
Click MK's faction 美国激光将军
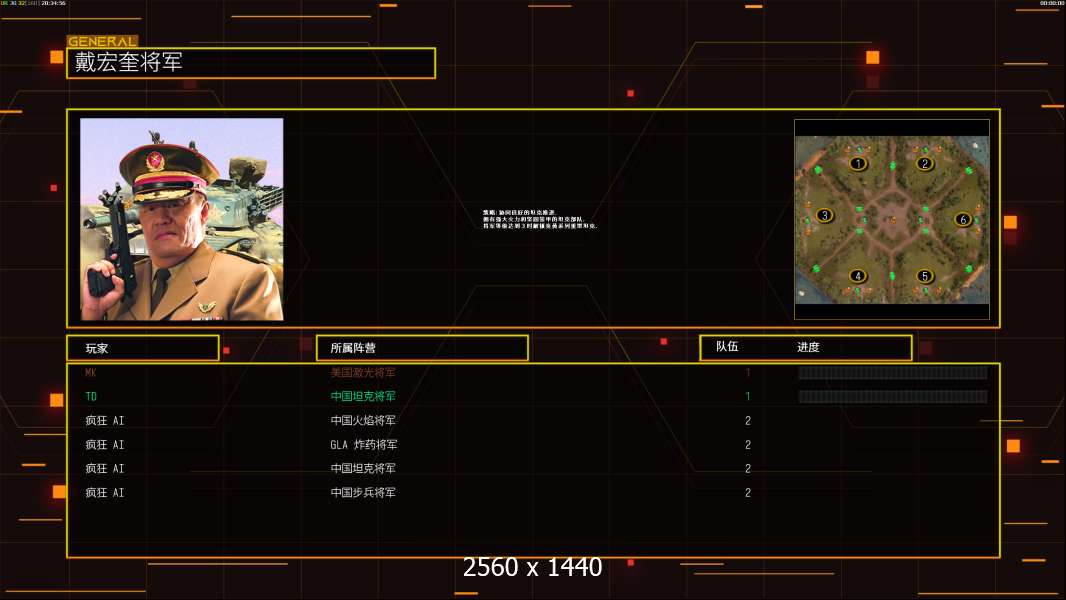tap(363, 372)
